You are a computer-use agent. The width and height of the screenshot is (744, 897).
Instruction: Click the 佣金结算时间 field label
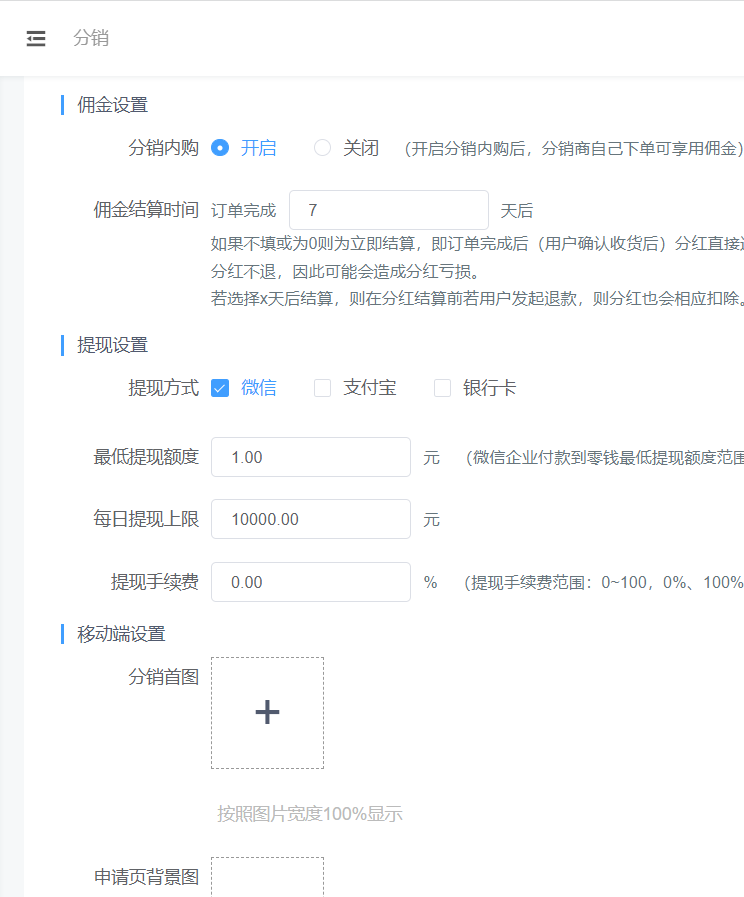click(x=146, y=210)
